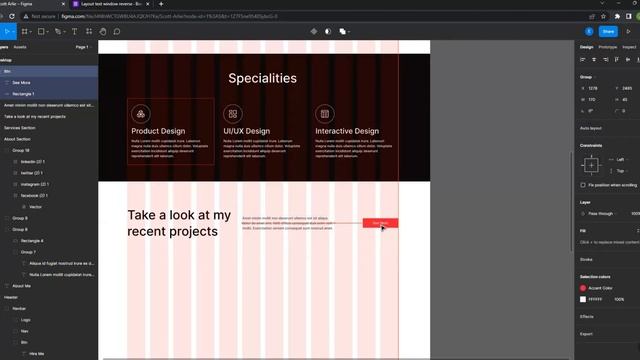Select the Comment tool
The height and width of the screenshot is (360, 640).
[x=117, y=31]
